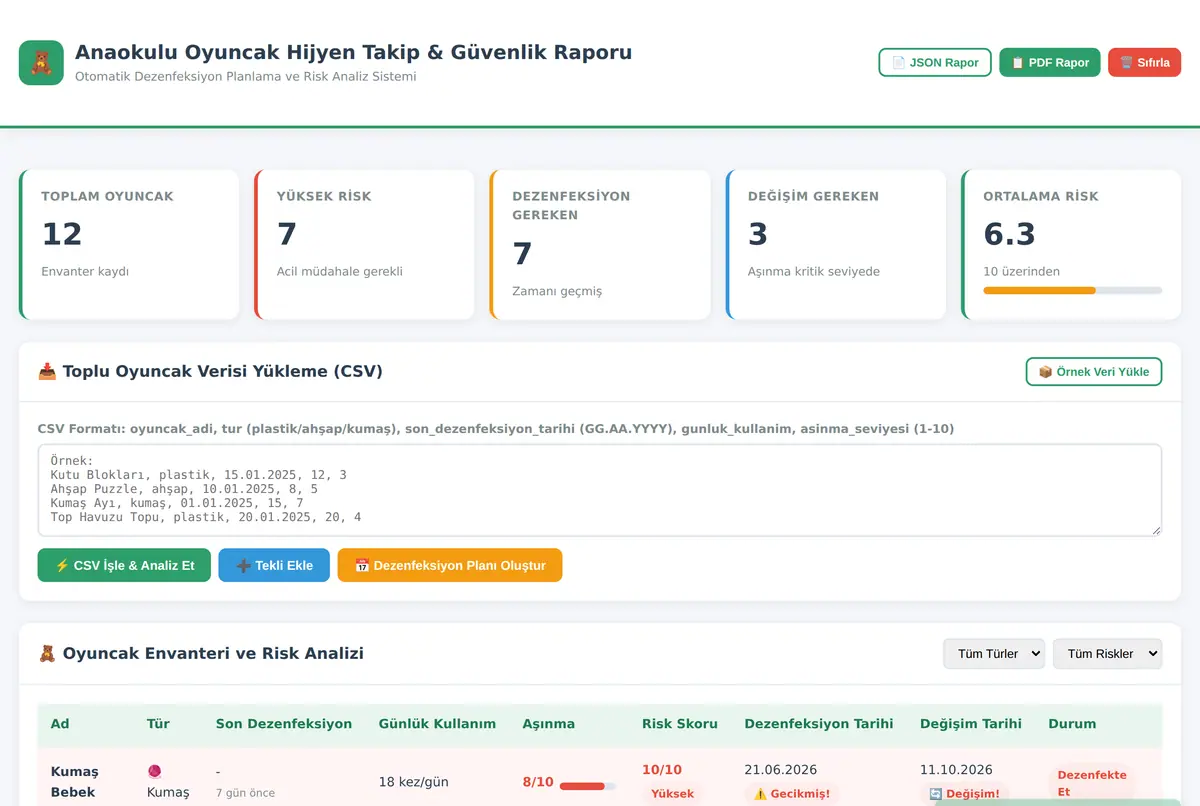The height and width of the screenshot is (806, 1200).
Task: Click the 18 kez/gün usage cell
Action: click(x=413, y=782)
